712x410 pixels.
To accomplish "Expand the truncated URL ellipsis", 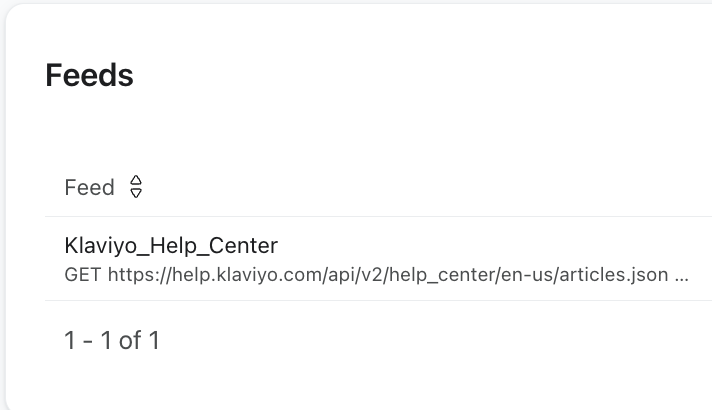I will pyautogui.click(x=681, y=274).
